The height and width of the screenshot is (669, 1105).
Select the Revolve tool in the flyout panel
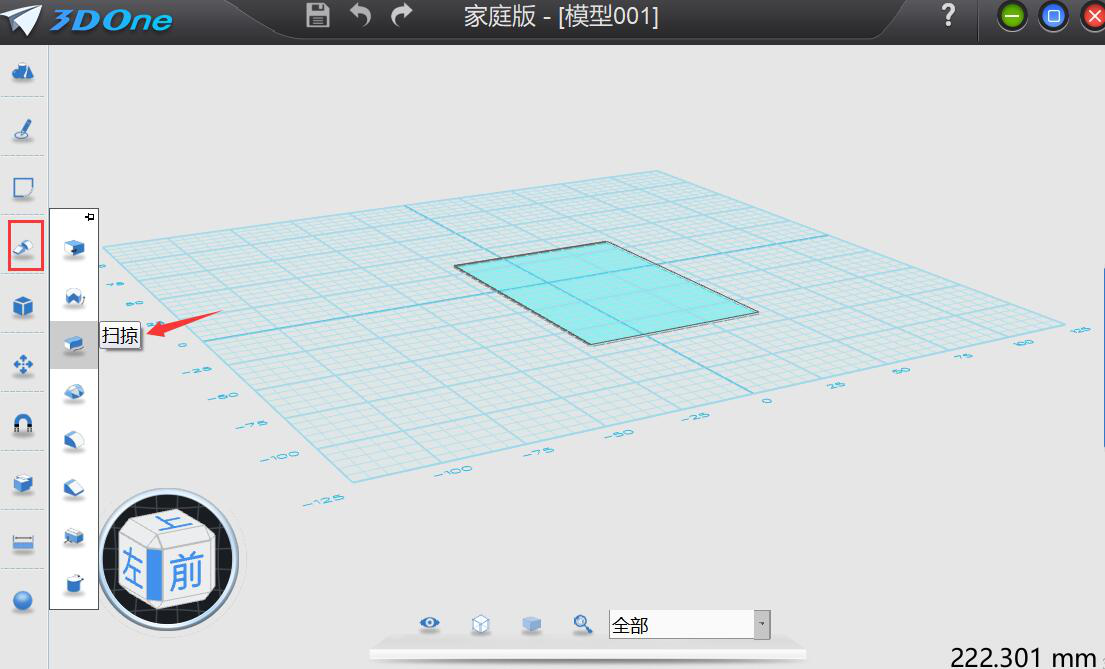pyautogui.click(x=74, y=296)
